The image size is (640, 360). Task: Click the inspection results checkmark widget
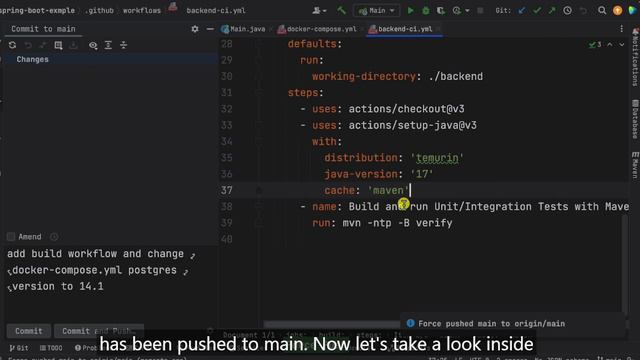[x=595, y=44]
